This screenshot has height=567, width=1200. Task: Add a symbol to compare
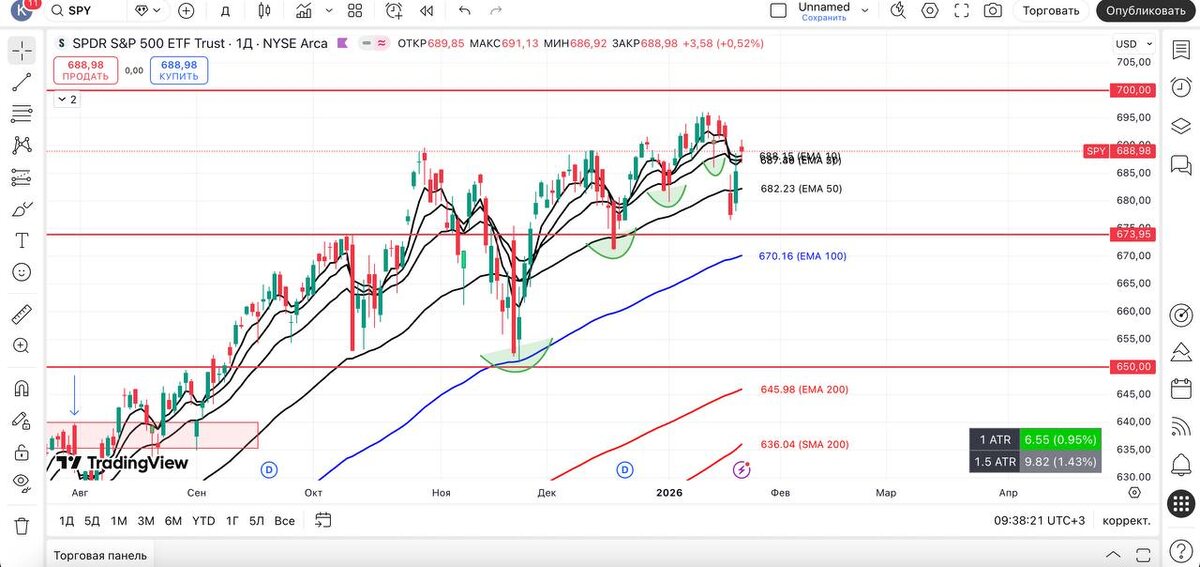pyautogui.click(x=186, y=11)
